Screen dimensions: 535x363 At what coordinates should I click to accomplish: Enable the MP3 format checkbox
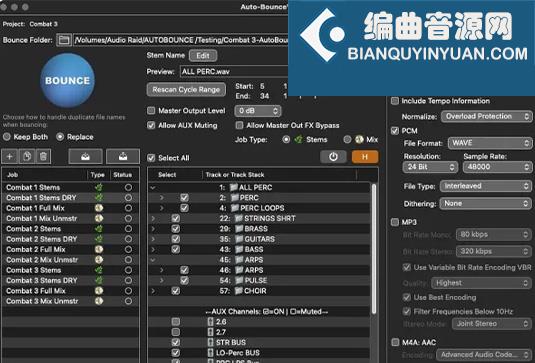pyautogui.click(x=395, y=222)
